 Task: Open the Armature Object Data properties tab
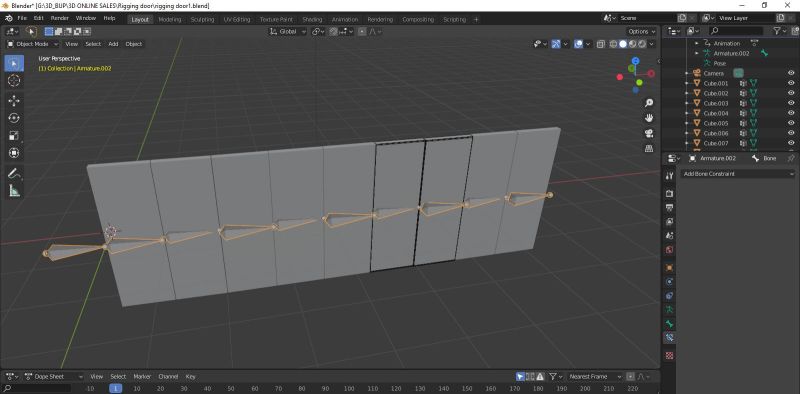pyautogui.click(x=669, y=309)
